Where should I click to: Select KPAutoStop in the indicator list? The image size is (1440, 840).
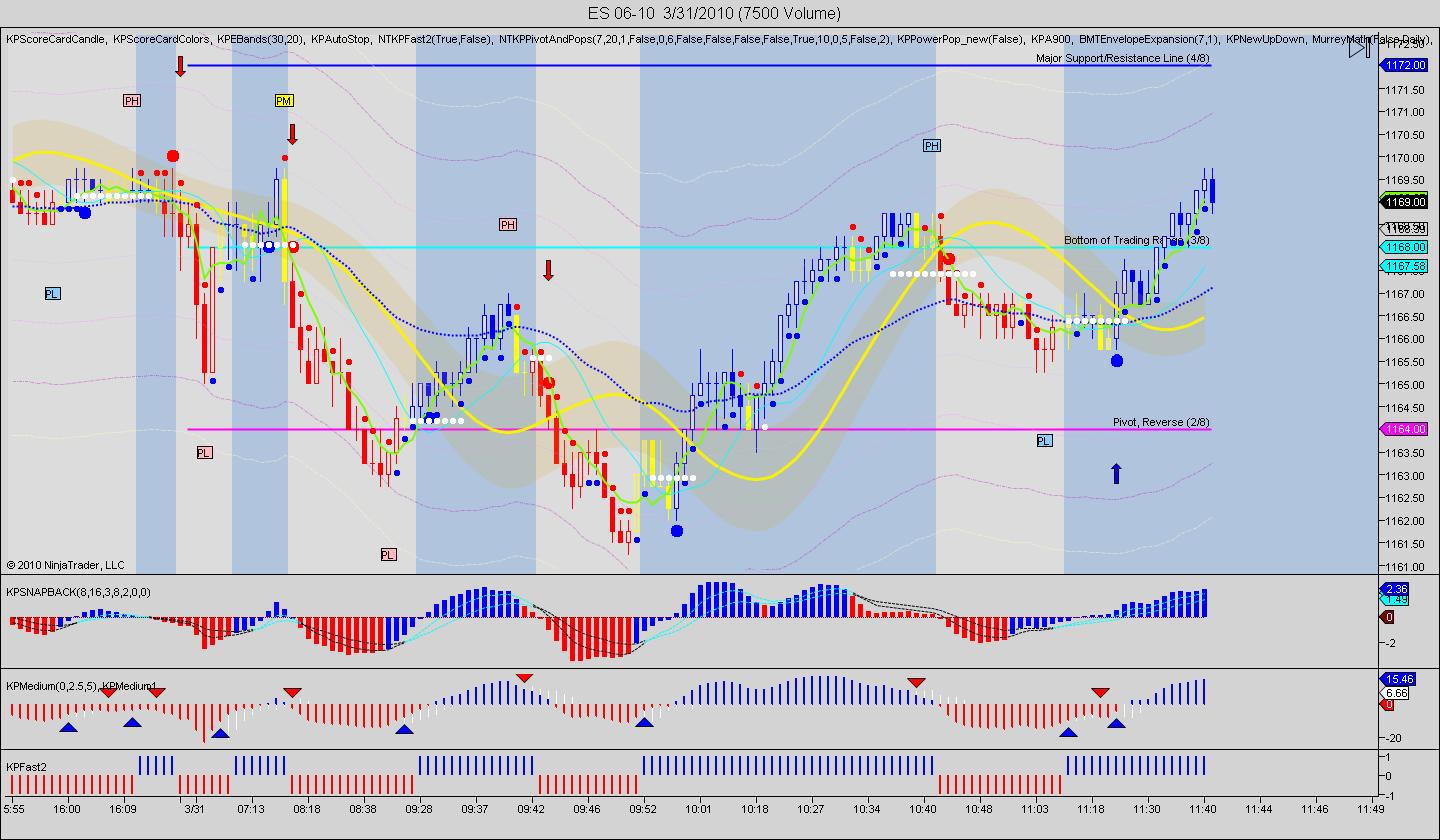340,39
